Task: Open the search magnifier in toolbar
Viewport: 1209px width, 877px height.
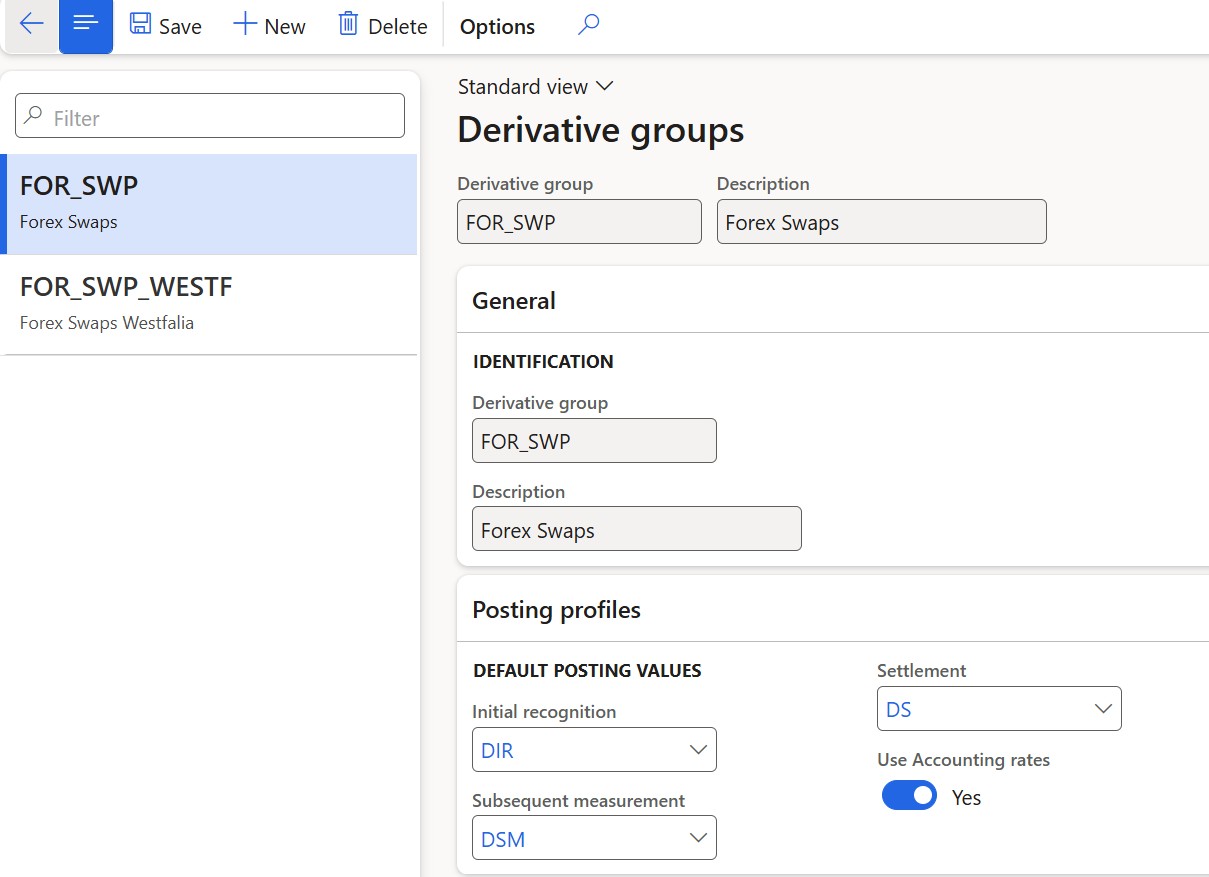Action: 589,25
